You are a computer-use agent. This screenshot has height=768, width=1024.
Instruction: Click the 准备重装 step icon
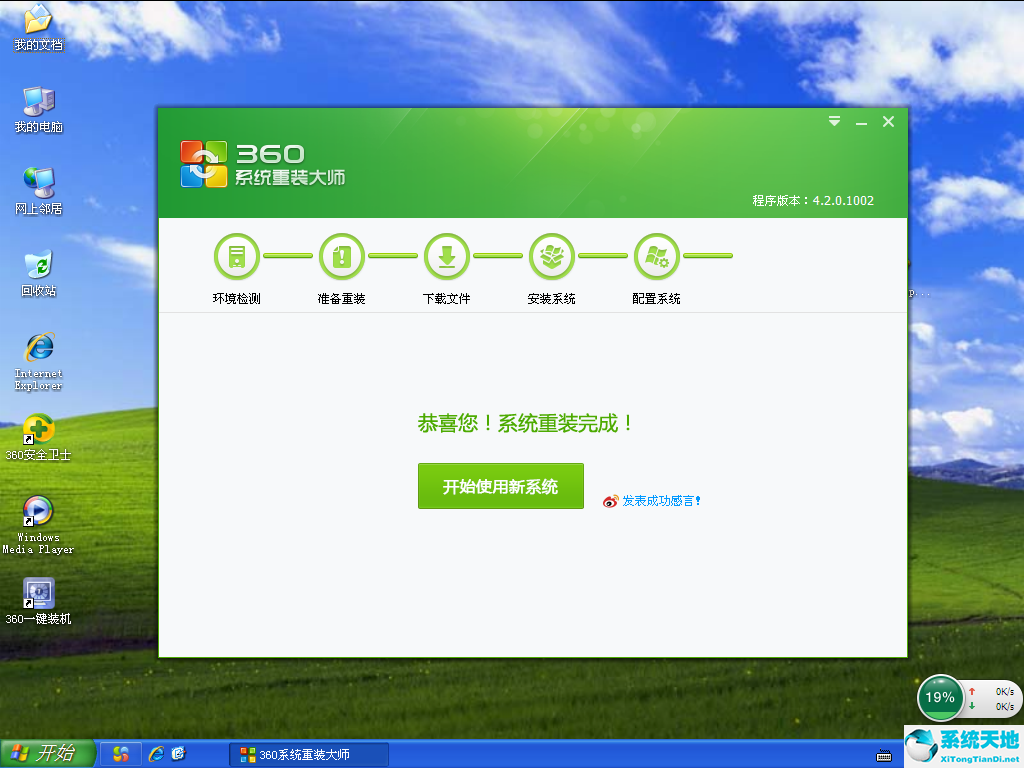click(342, 257)
